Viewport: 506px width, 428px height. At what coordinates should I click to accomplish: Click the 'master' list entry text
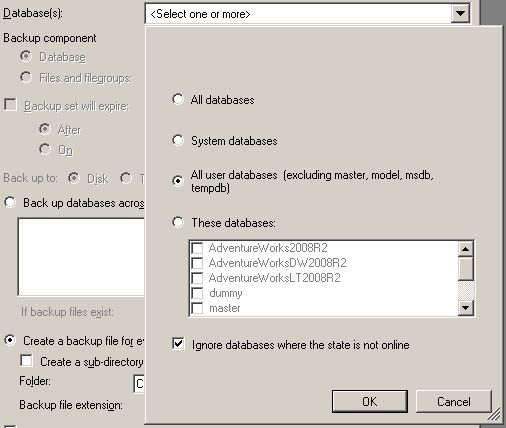click(225, 308)
